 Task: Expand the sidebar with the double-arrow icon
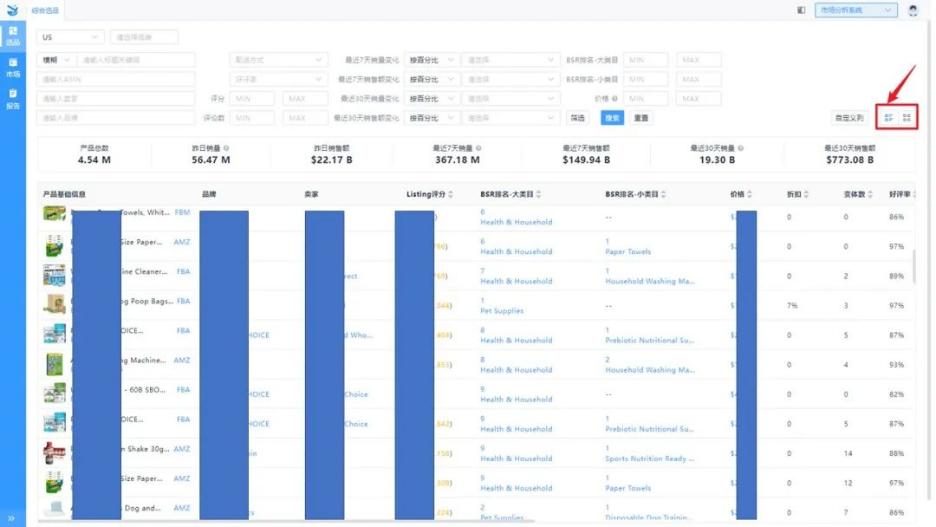(11, 518)
